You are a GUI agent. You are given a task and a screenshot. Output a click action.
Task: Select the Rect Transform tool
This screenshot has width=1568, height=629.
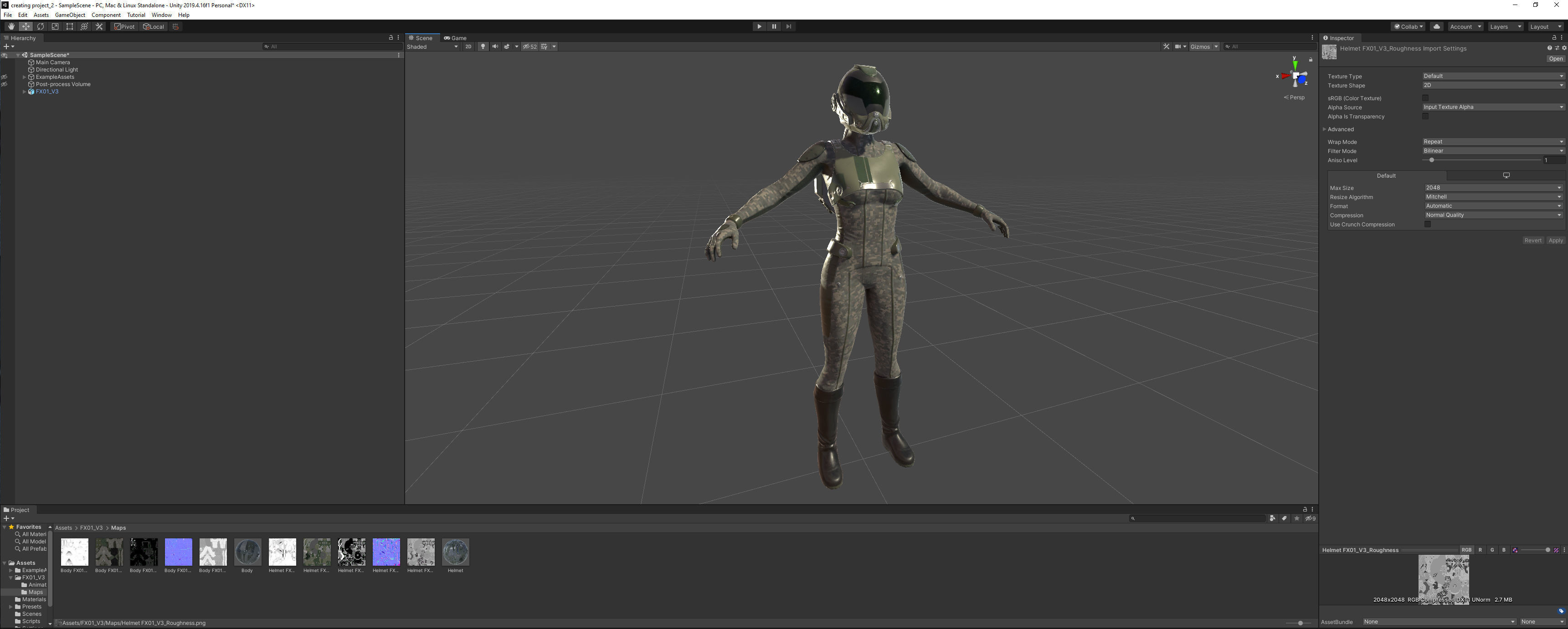tap(69, 27)
